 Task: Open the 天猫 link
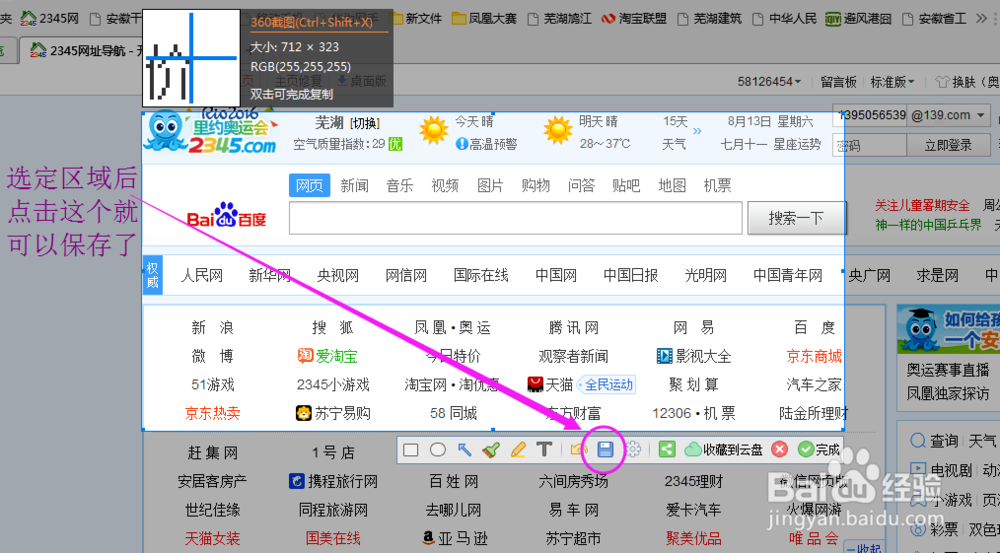click(551, 385)
